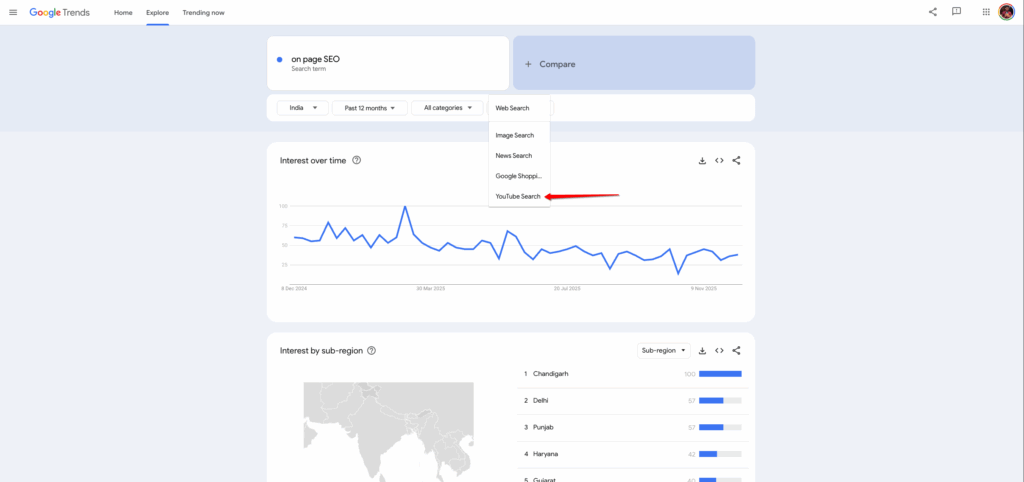Select the Explore tab
1024x482 pixels.
[157, 12]
